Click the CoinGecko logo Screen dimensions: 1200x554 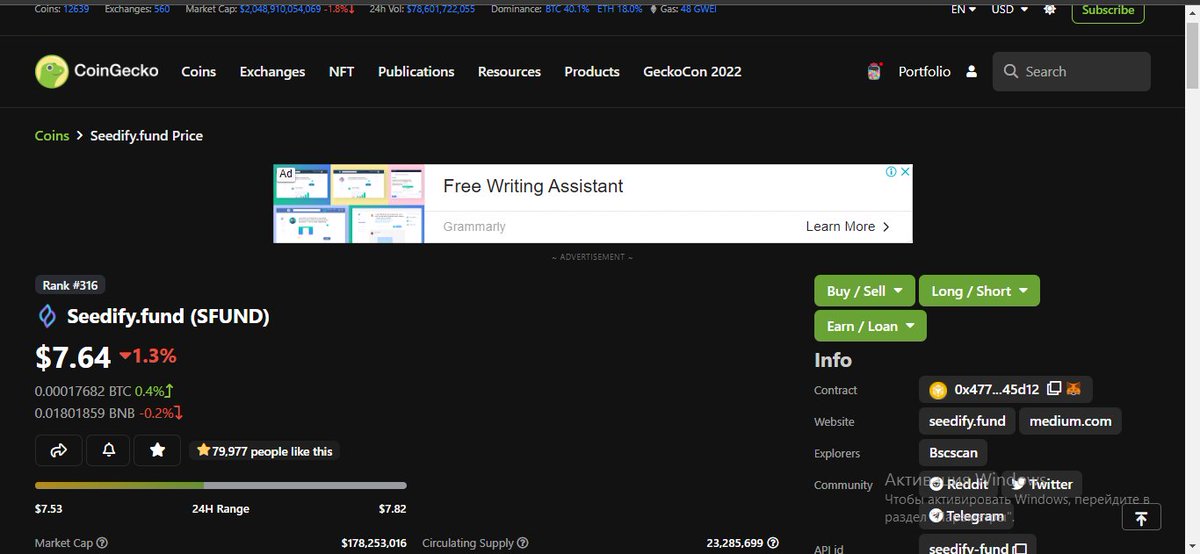click(x=96, y=71)
